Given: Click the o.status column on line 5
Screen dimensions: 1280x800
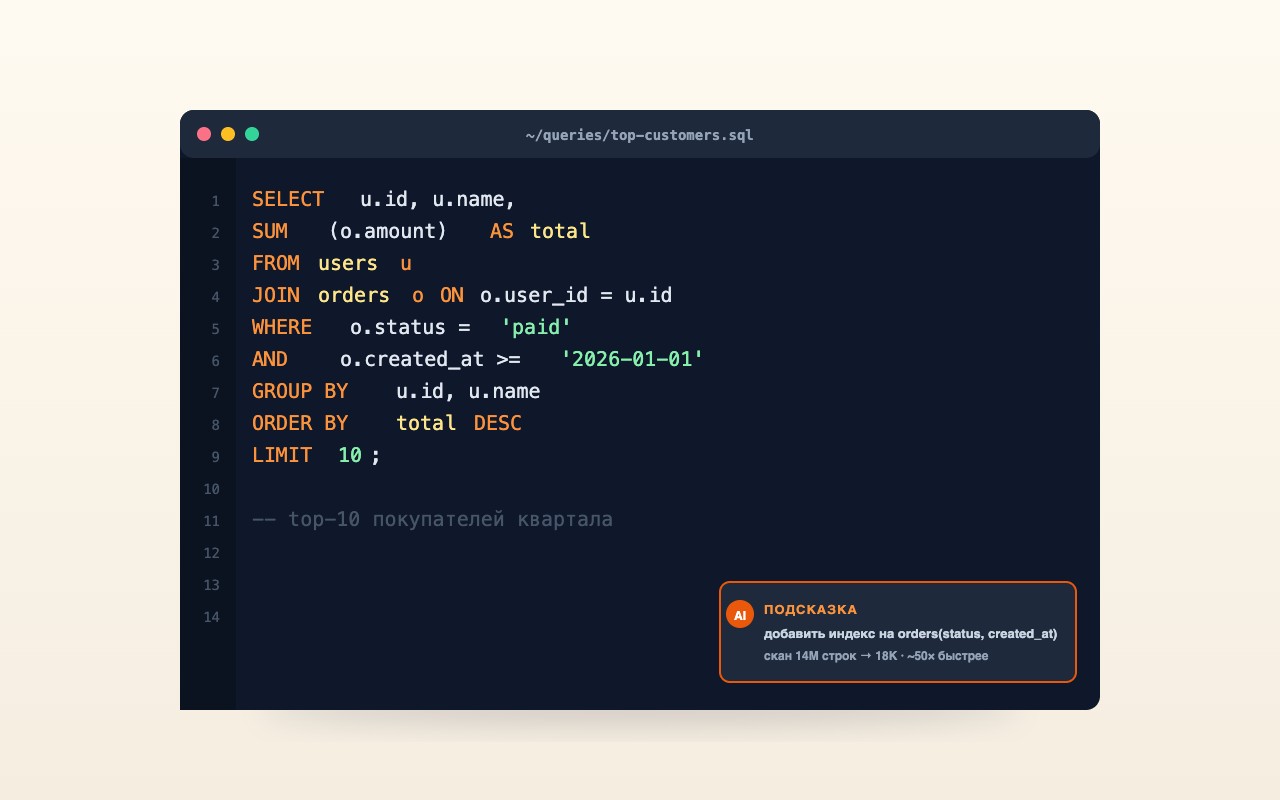Looking at the screenshot, I should [398, 327].
